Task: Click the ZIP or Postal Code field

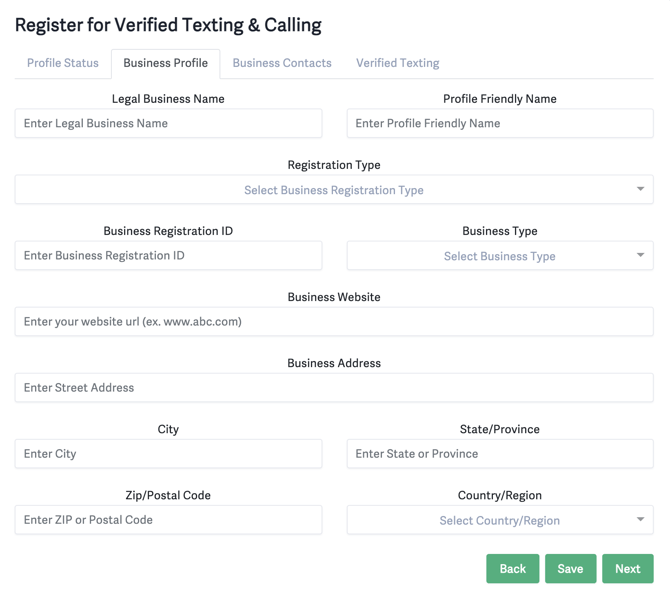Action: coord(168,520)
